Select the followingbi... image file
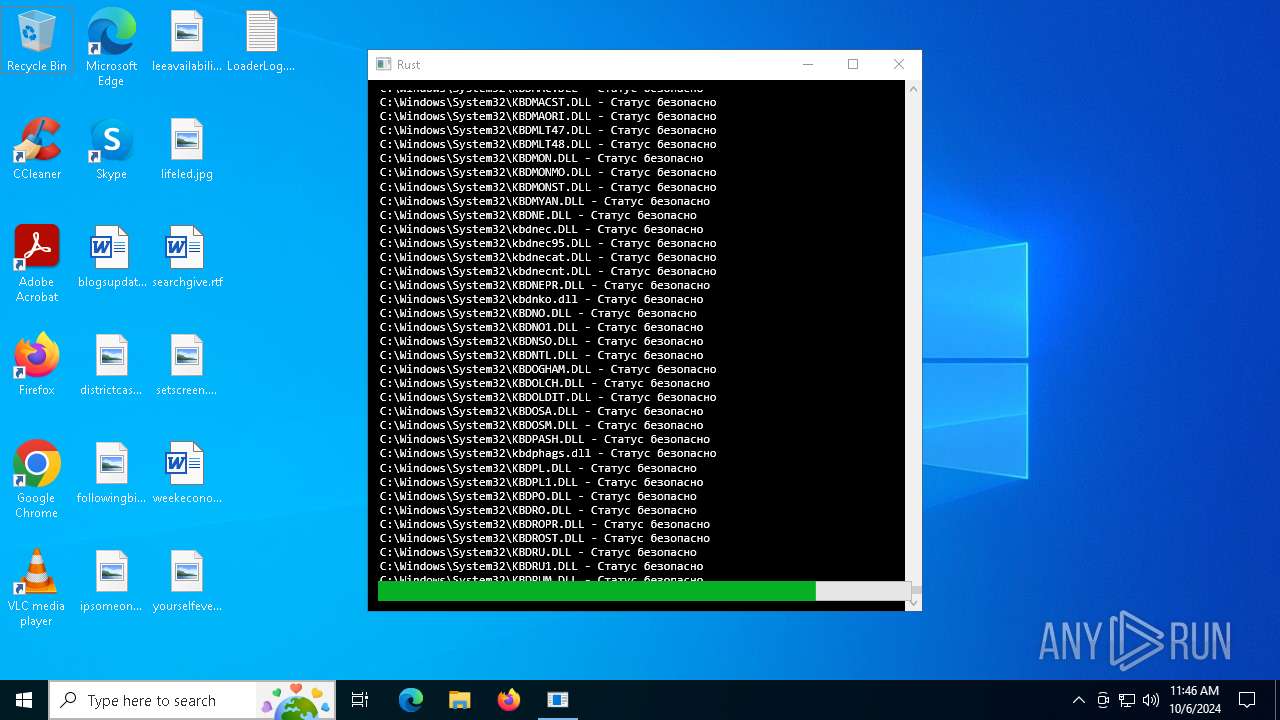1280x720 pixels. [x=111, y=473]
